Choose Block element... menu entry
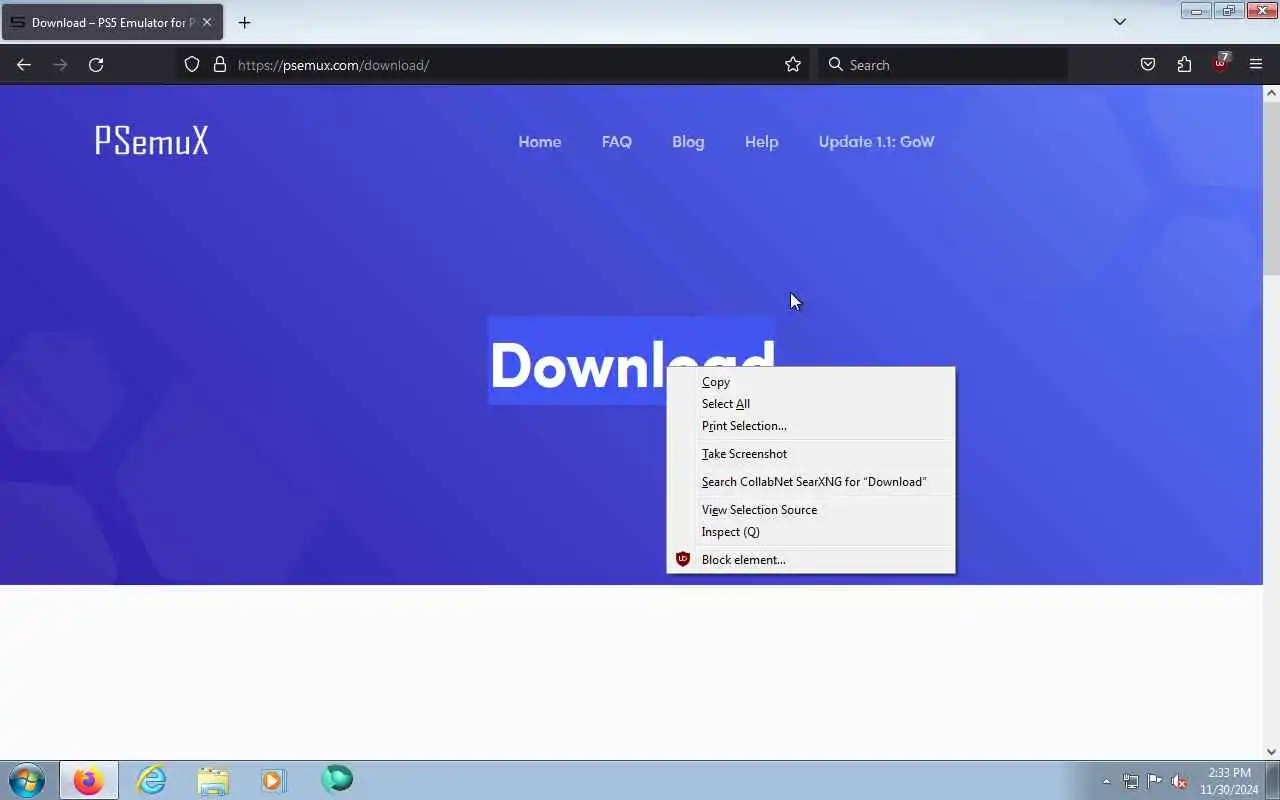The image size is (1280, 800). [x=811, y=560]
